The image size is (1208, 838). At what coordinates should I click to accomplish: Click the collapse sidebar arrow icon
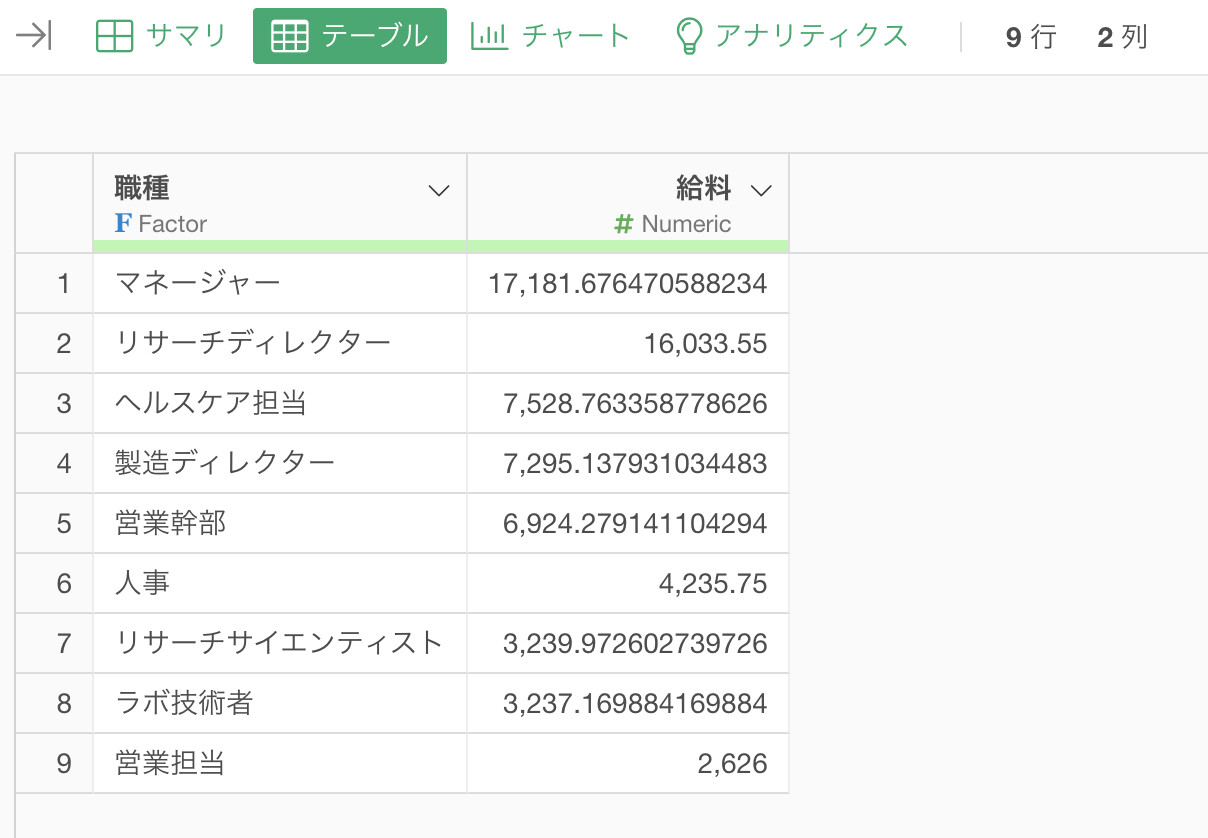click(x=34, y=37)
